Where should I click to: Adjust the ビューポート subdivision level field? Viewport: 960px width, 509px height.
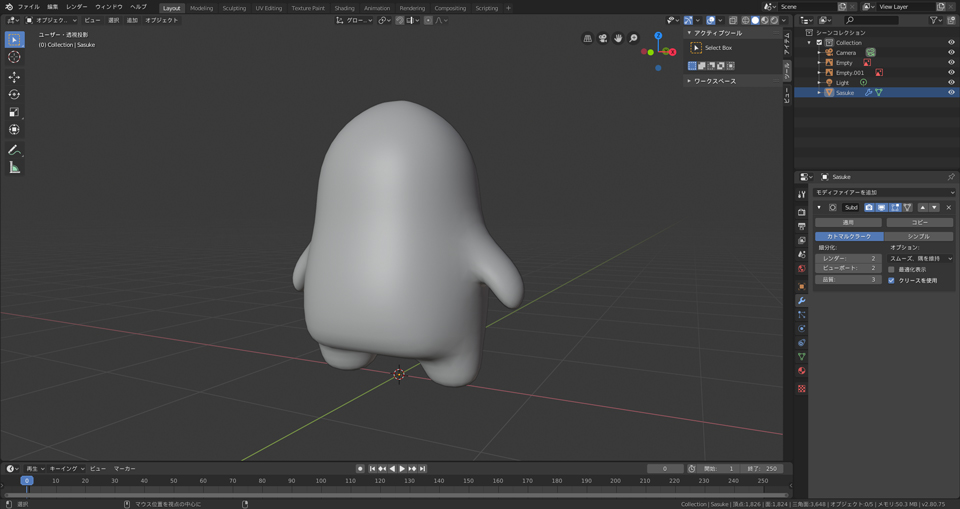848,268
